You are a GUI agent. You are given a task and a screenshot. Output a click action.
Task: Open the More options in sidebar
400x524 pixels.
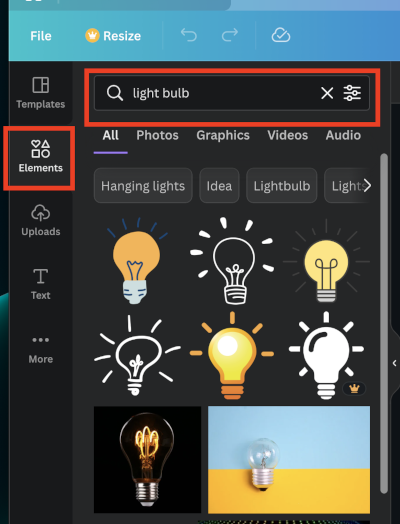[x=40, y=349]
